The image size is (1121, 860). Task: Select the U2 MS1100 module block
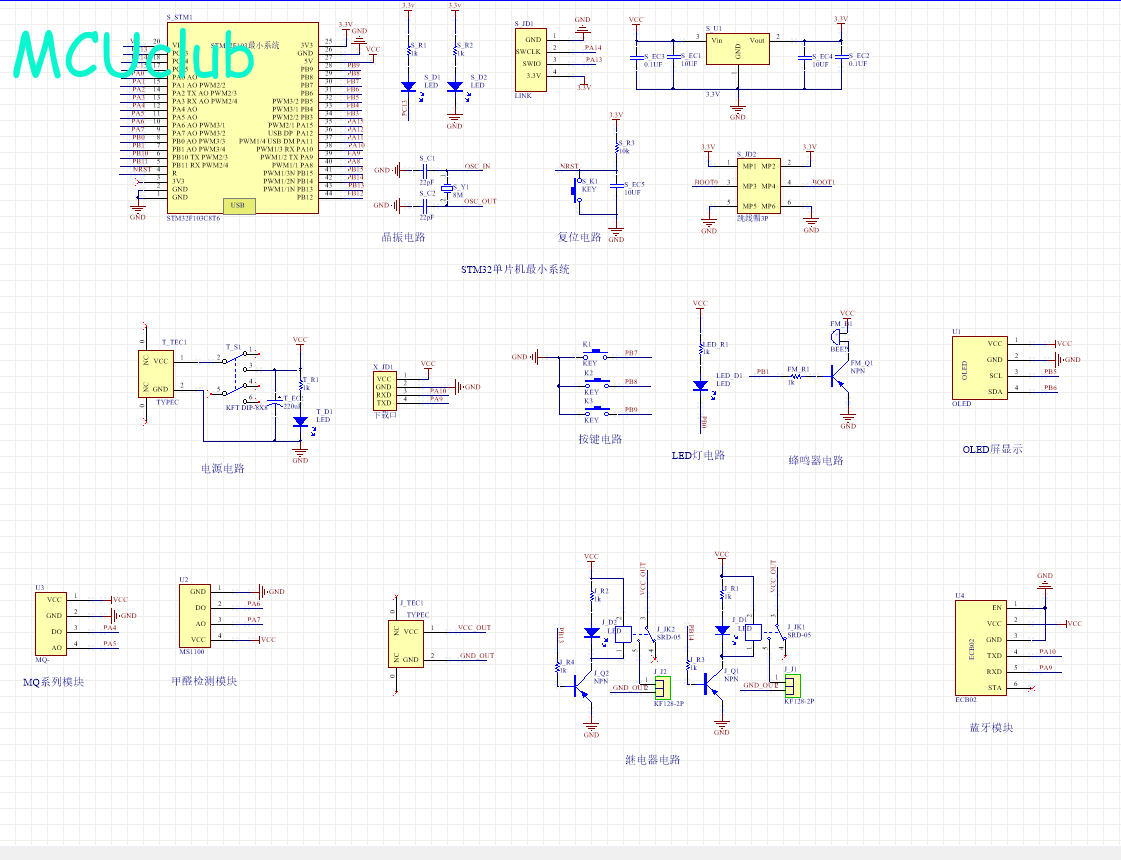coord(194,616)
